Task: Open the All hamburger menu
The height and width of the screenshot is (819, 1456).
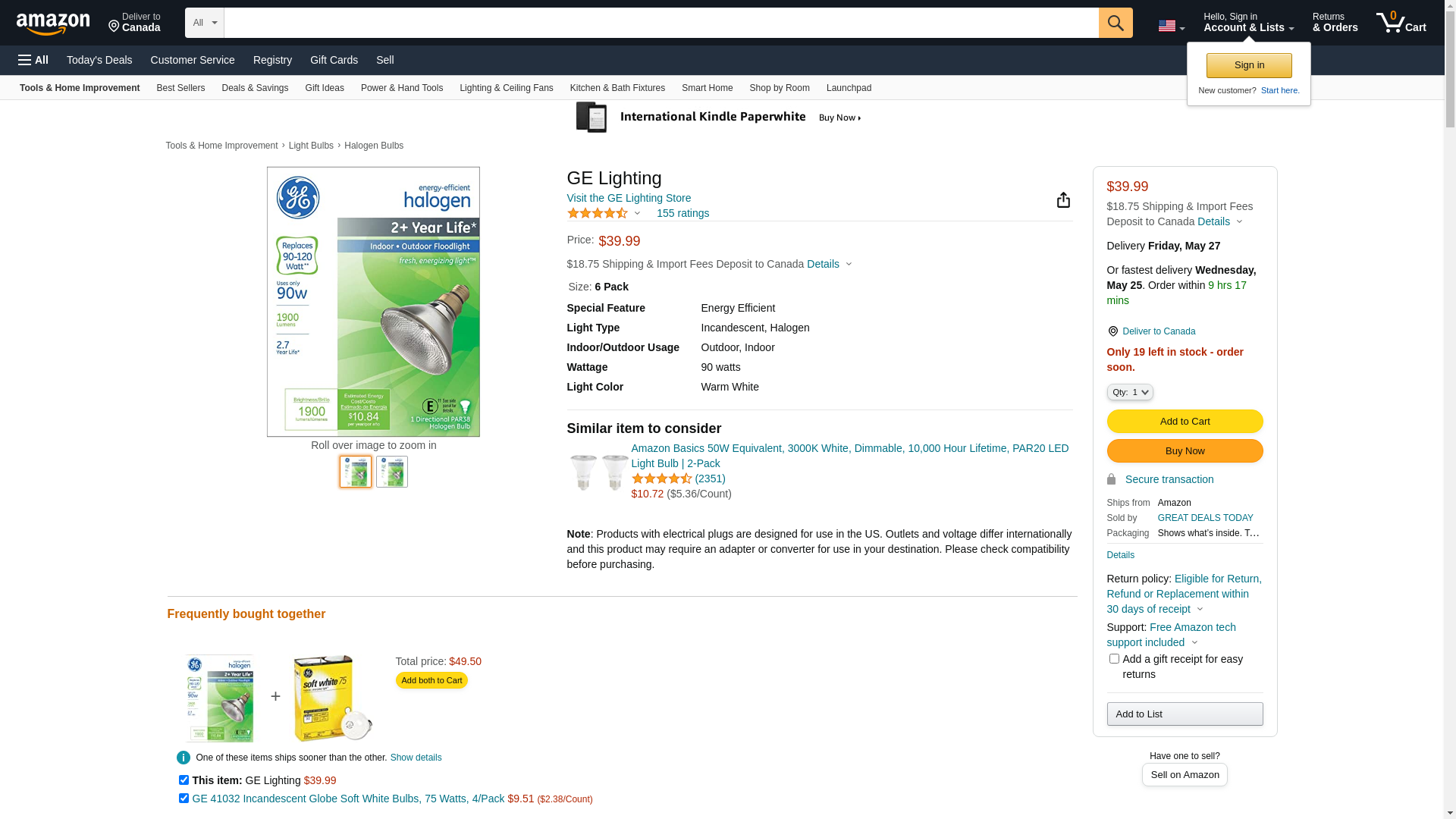Action: pos(33,60)
